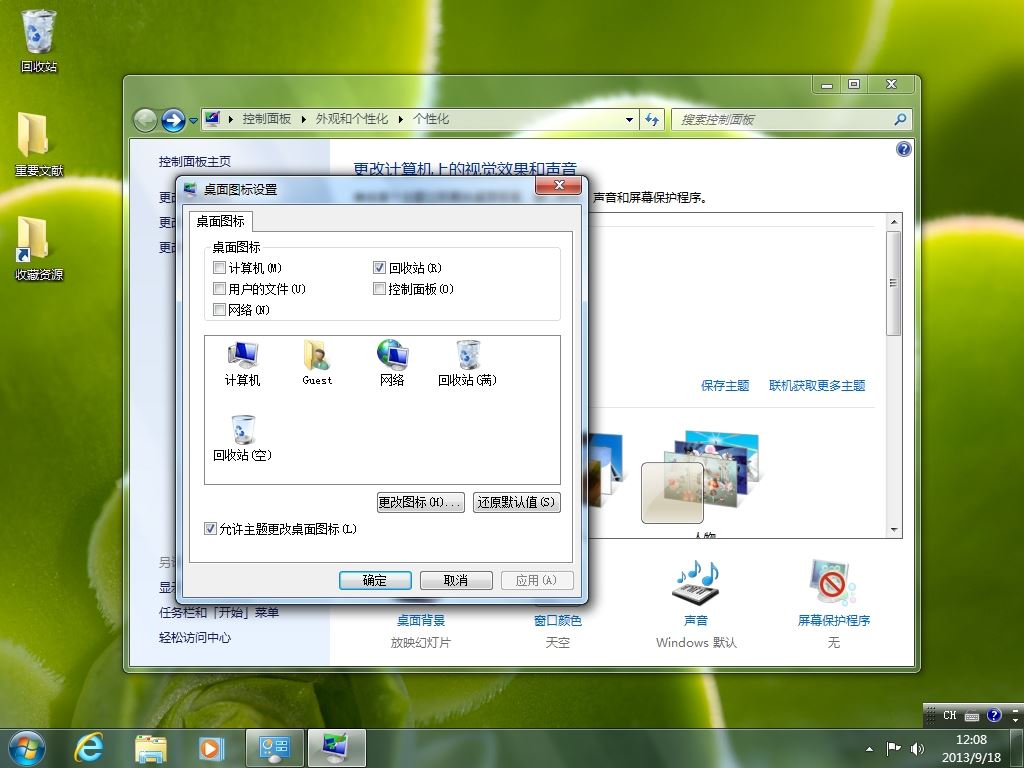
Task: Open 任务栏和「开始」菜单 link
Action: (x=219, y=613)
